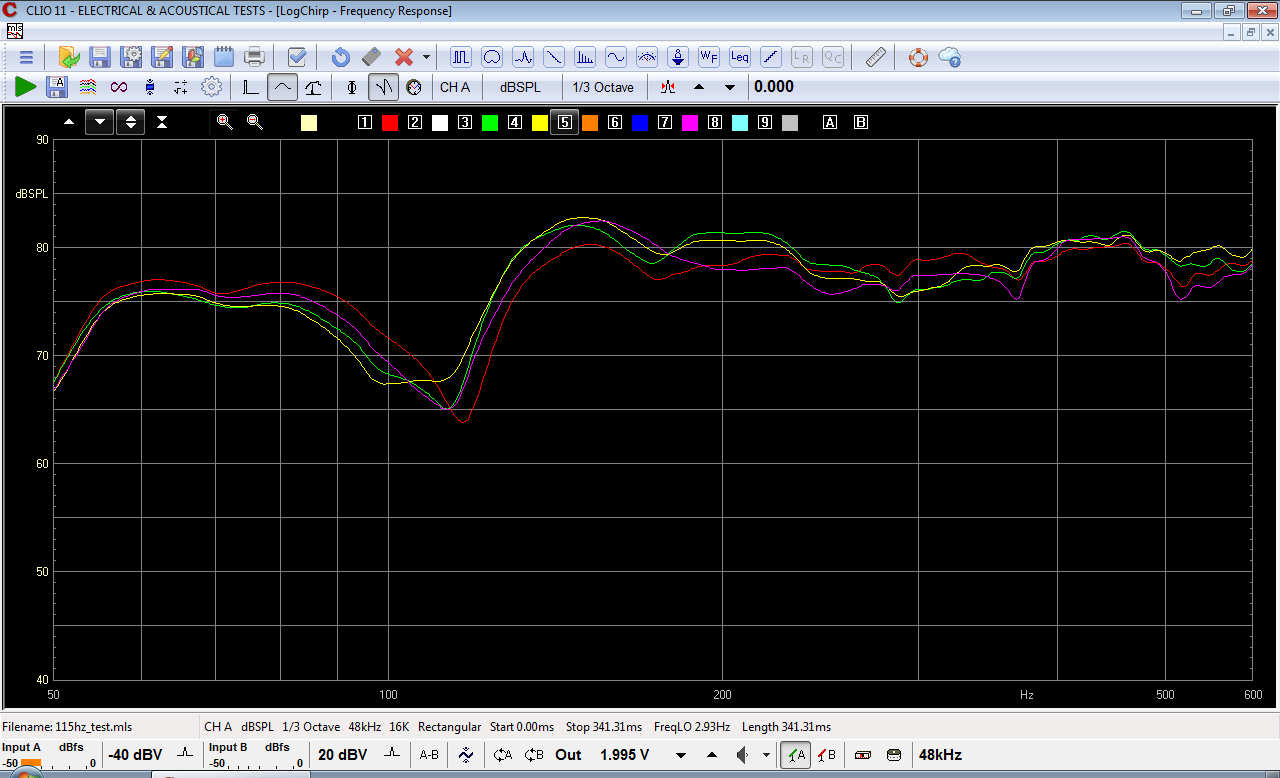The height and width of the screenshot is (778, 1280).
Task: Open the spike pulse measurement icon
Action: click(x=523, y=57)
